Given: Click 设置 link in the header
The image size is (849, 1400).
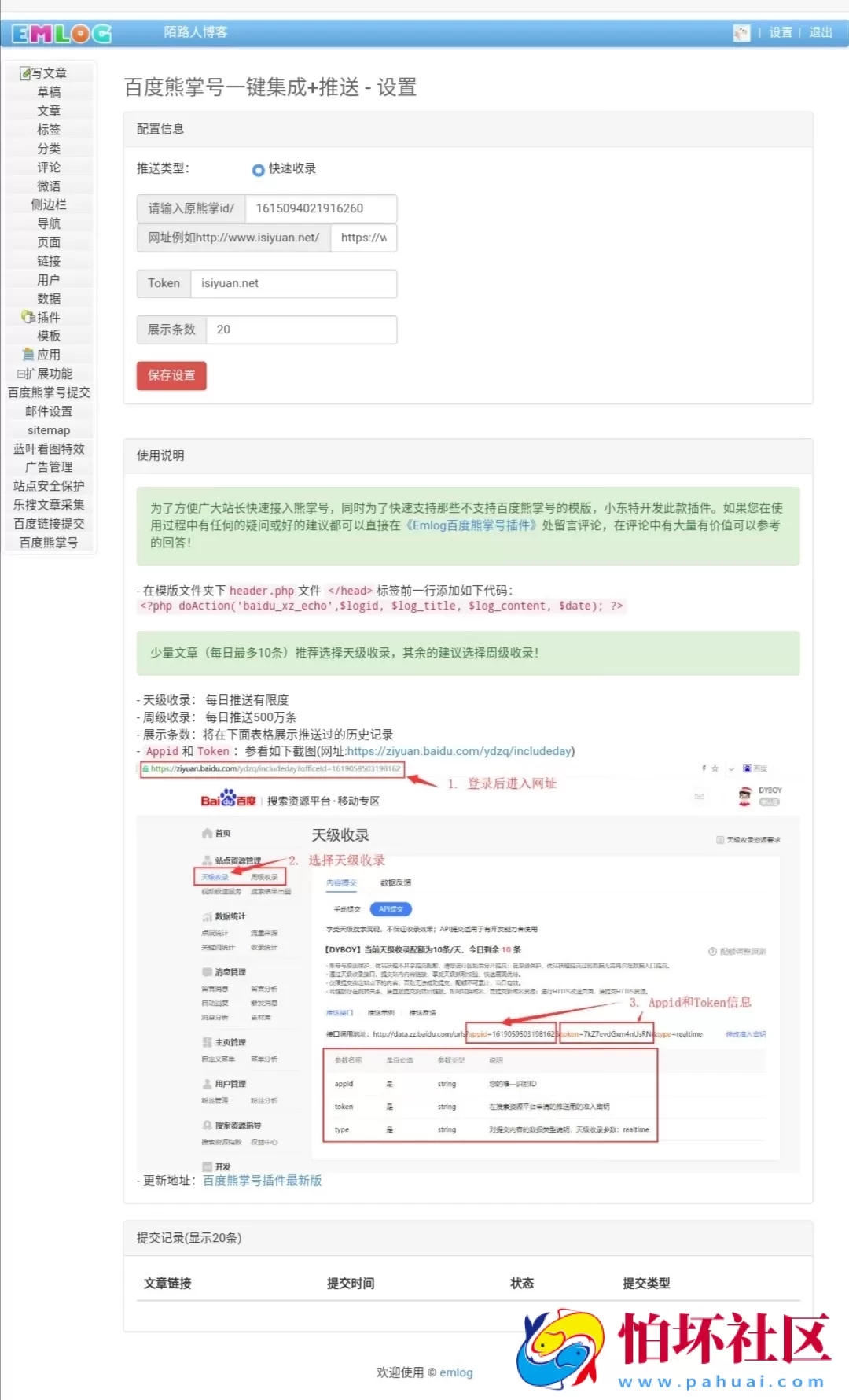Looking at the screenshot, I should point(781,33).
